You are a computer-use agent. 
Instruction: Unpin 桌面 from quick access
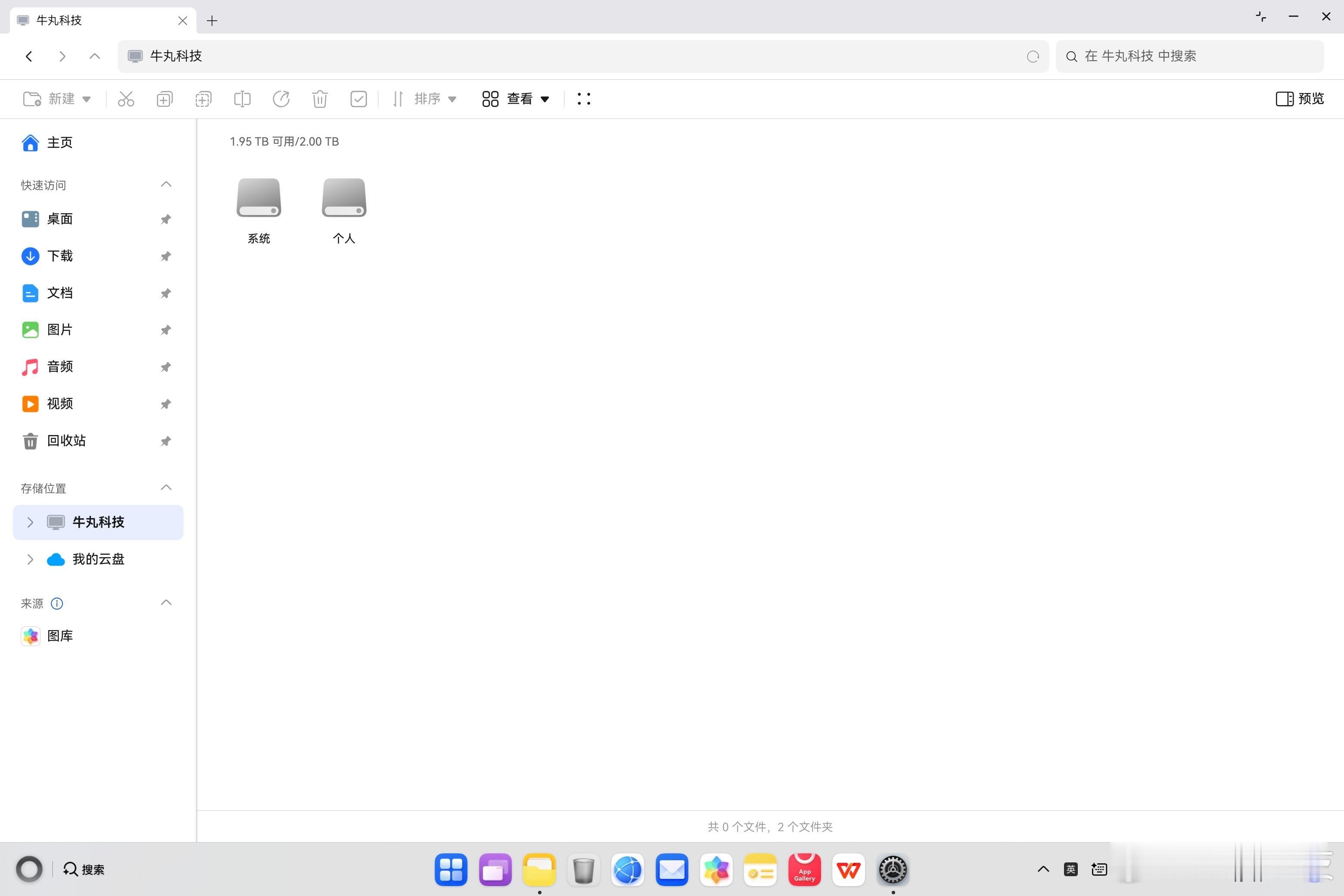point(166,219)
